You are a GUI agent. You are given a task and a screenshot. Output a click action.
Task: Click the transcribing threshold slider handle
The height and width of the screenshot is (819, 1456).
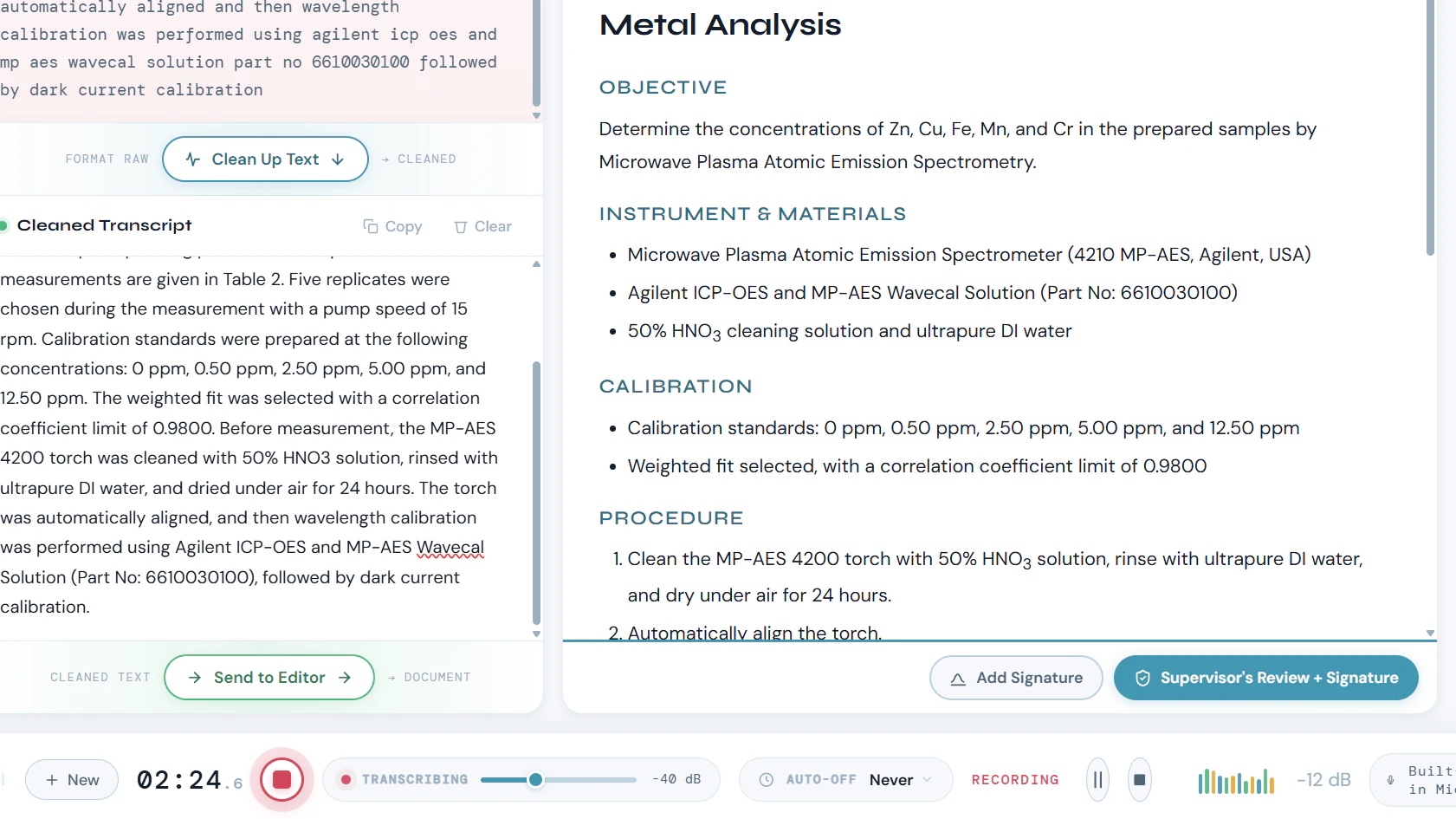(x=535, y=779)
